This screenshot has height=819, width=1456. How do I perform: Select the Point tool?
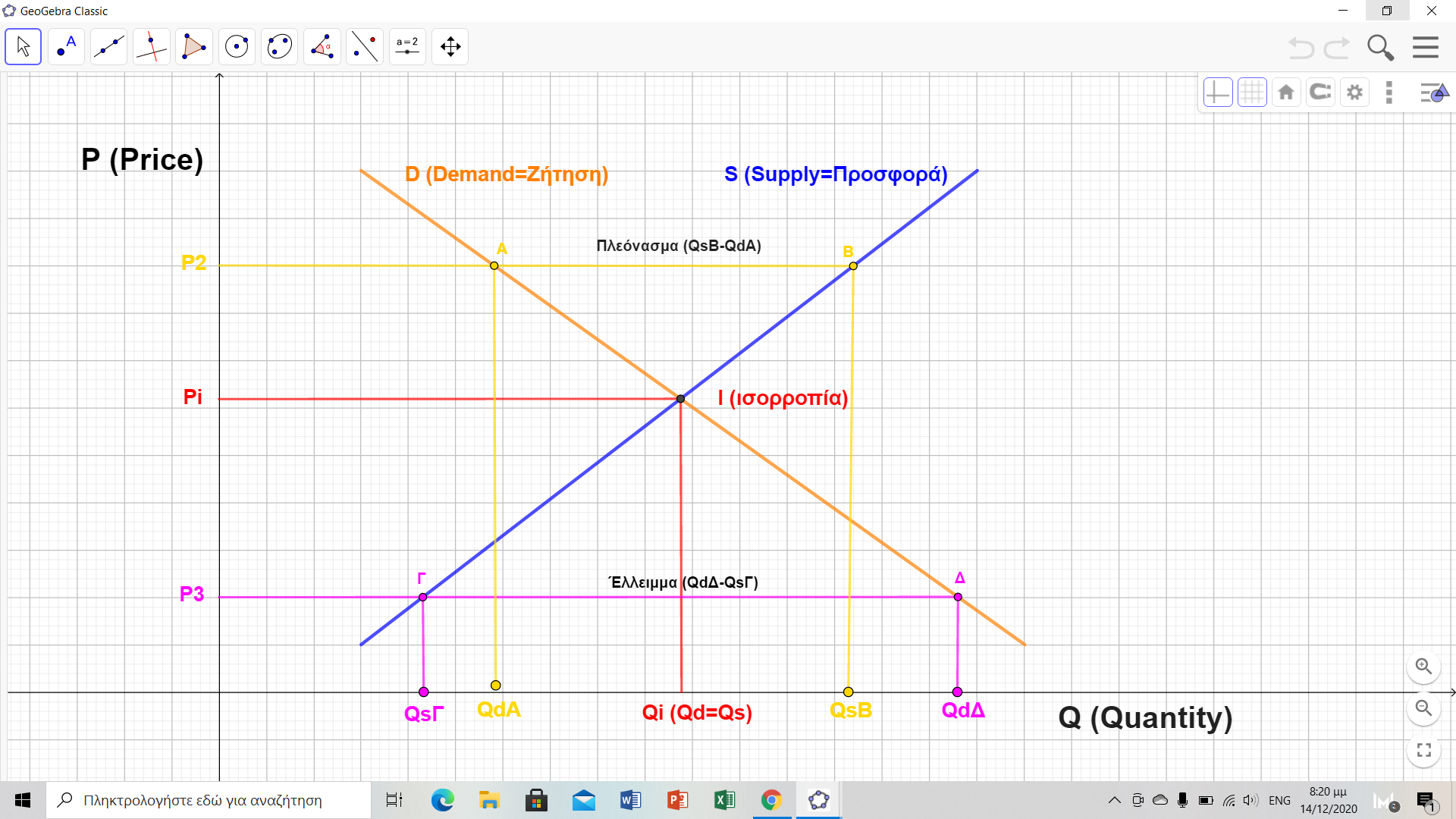(66, 47)
